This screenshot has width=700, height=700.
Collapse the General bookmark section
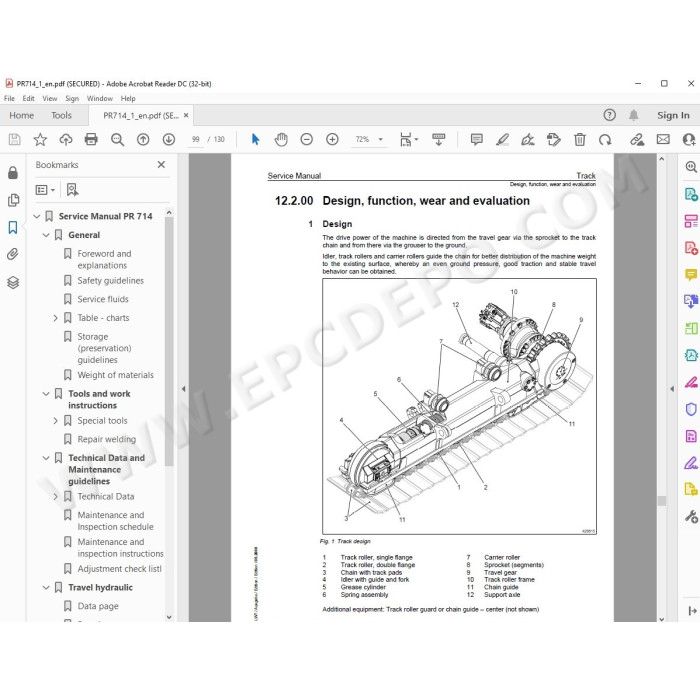46,235
